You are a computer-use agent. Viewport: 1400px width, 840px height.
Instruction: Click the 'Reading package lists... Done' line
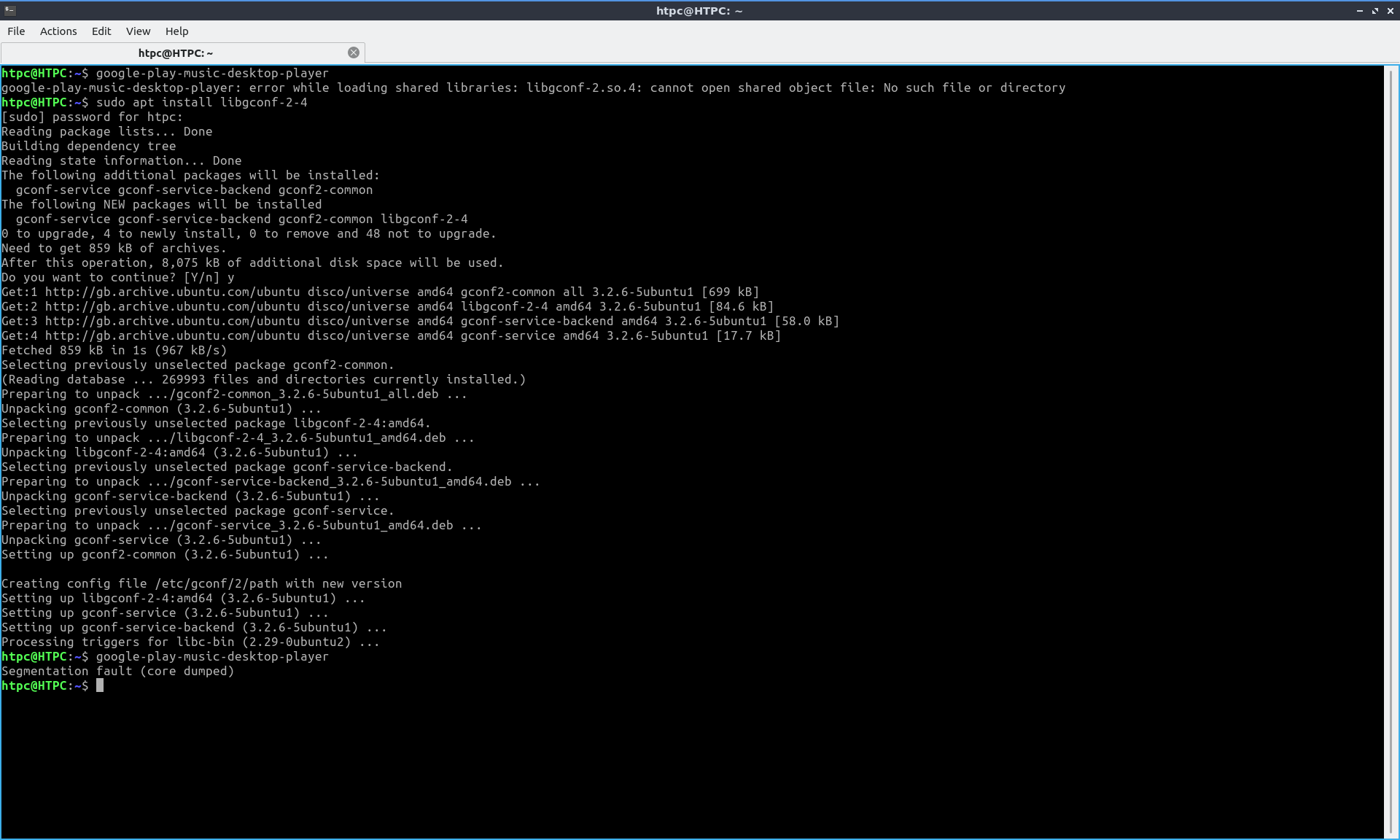click(x=107, y=131)
